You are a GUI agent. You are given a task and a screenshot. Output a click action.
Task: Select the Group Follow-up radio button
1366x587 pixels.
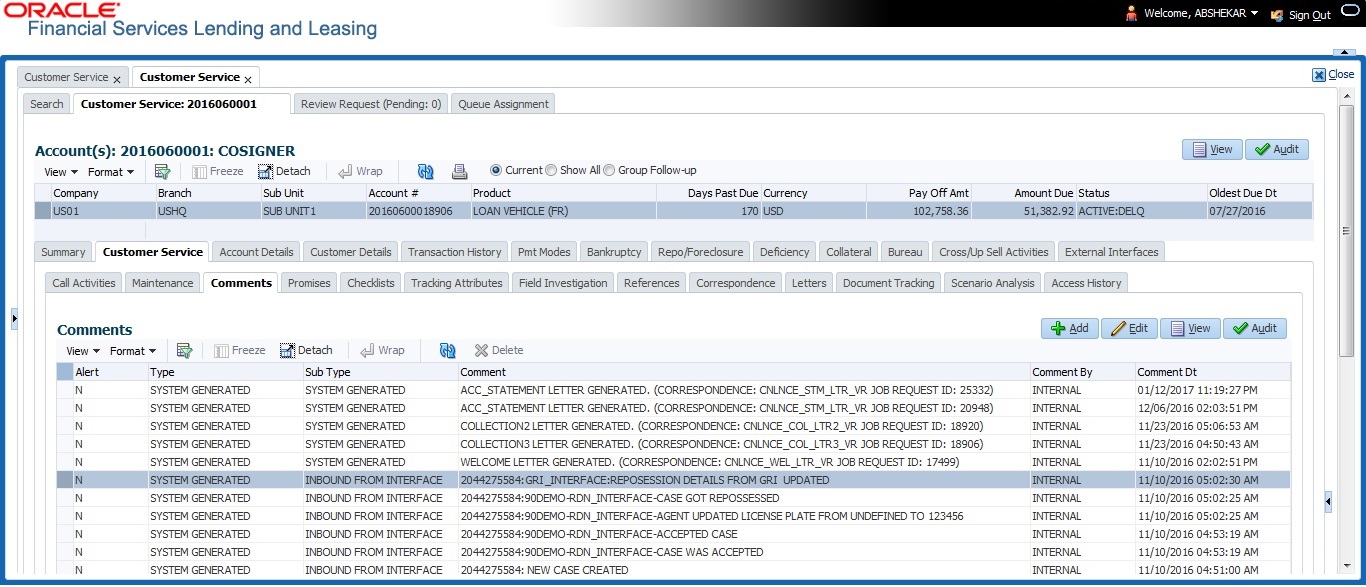610,170
